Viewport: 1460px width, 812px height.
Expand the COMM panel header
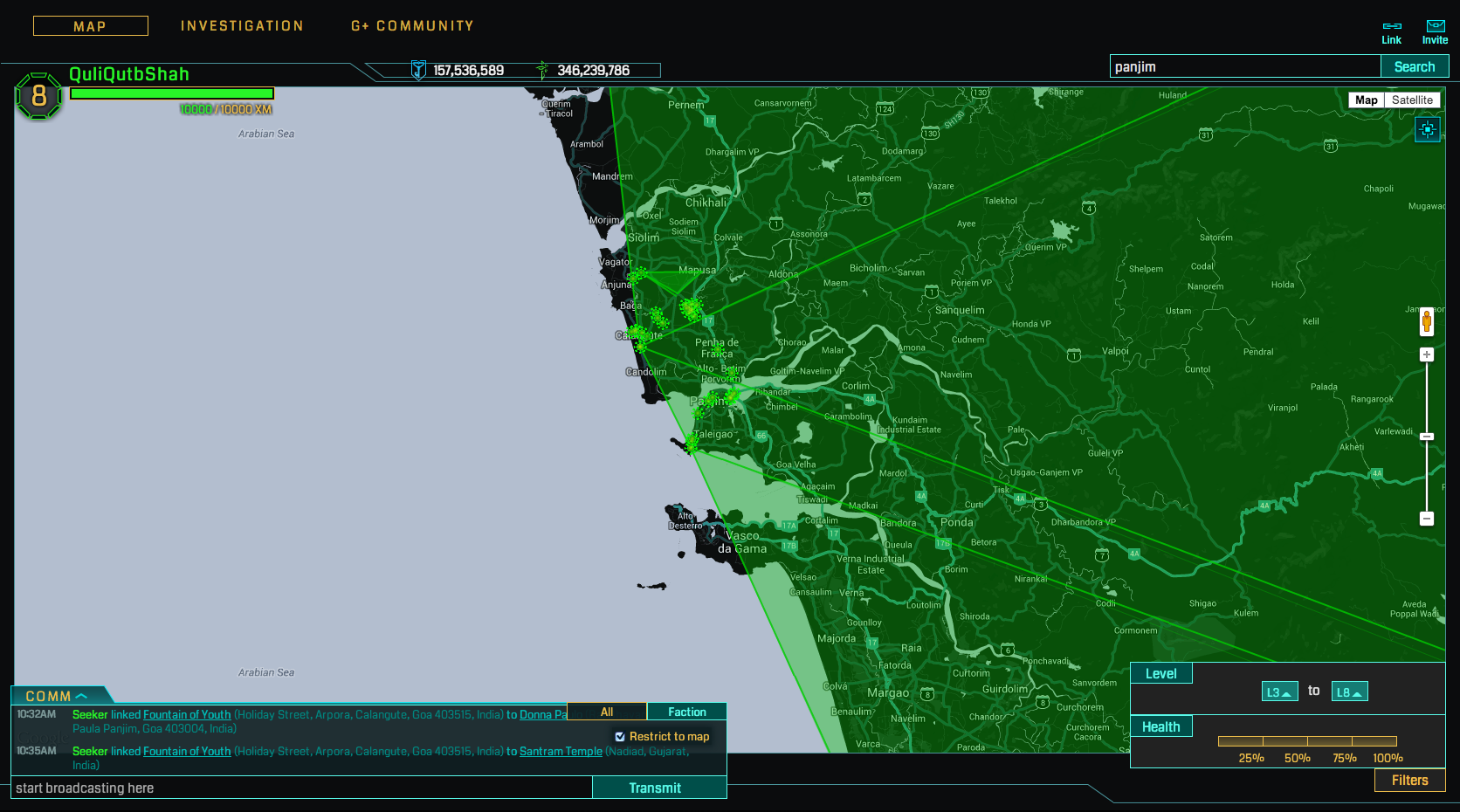point(58,696)
